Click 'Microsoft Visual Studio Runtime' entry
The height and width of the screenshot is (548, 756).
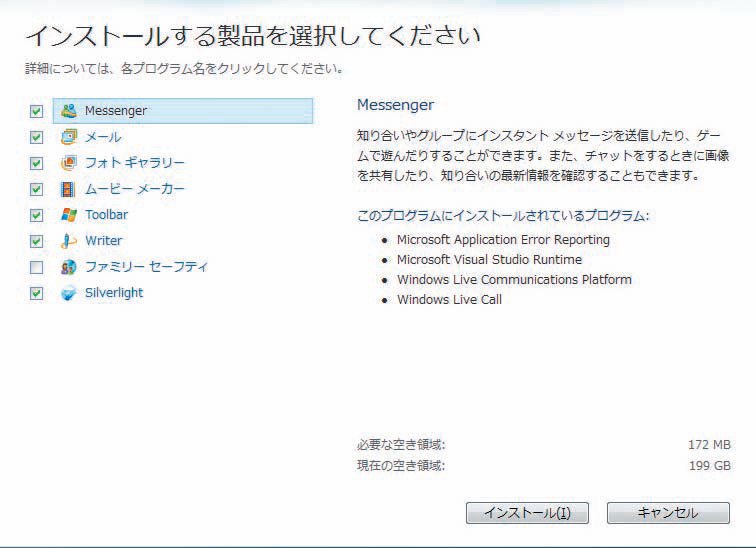click(x=489, y=259)
